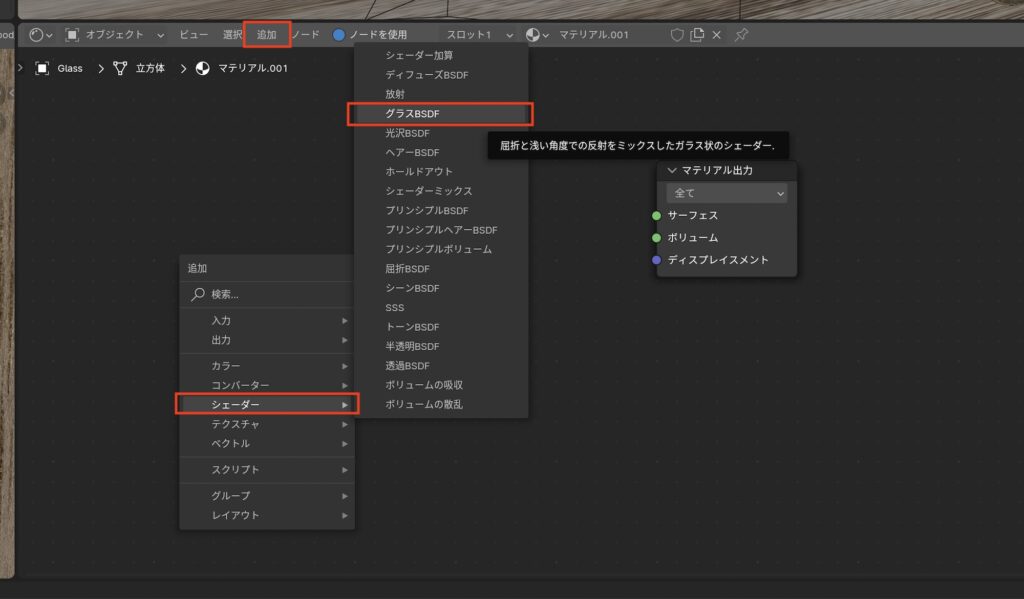Viewport: 1024px width, 599px height.
Task: Click the material sphere icon in the breadcrumb
Action: 201,68
